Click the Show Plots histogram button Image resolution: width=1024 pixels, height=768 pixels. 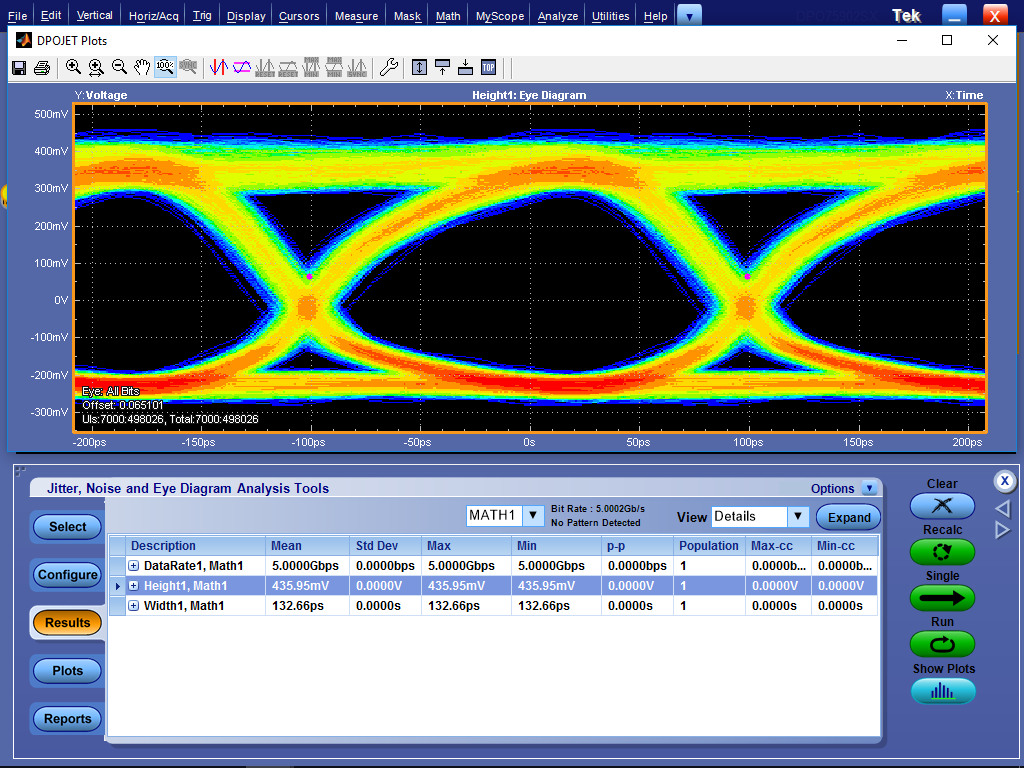coord(943,691)
